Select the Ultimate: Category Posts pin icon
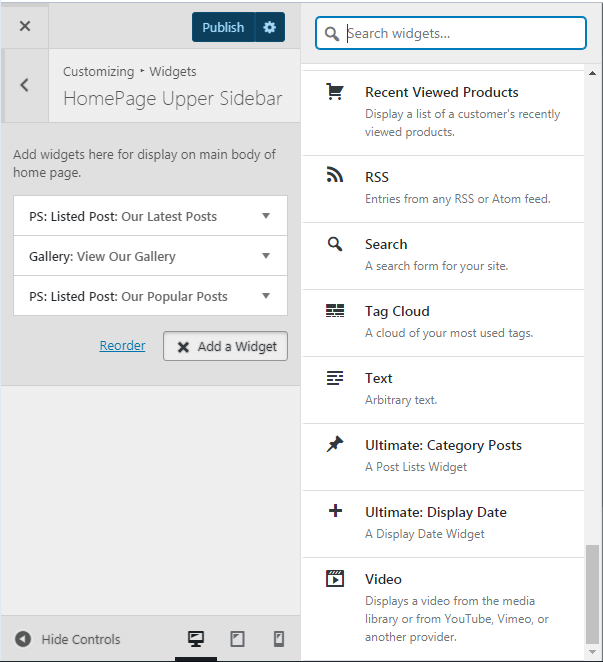 (x=335, y=444)
